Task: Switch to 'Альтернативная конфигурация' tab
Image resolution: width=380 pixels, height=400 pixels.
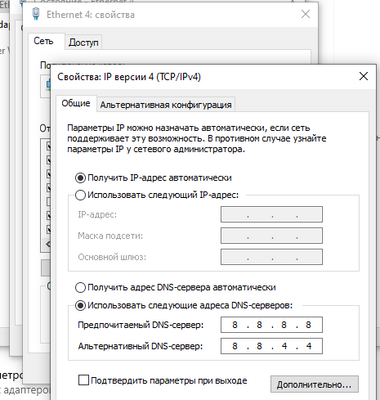Action: click(x=166, y=105)
